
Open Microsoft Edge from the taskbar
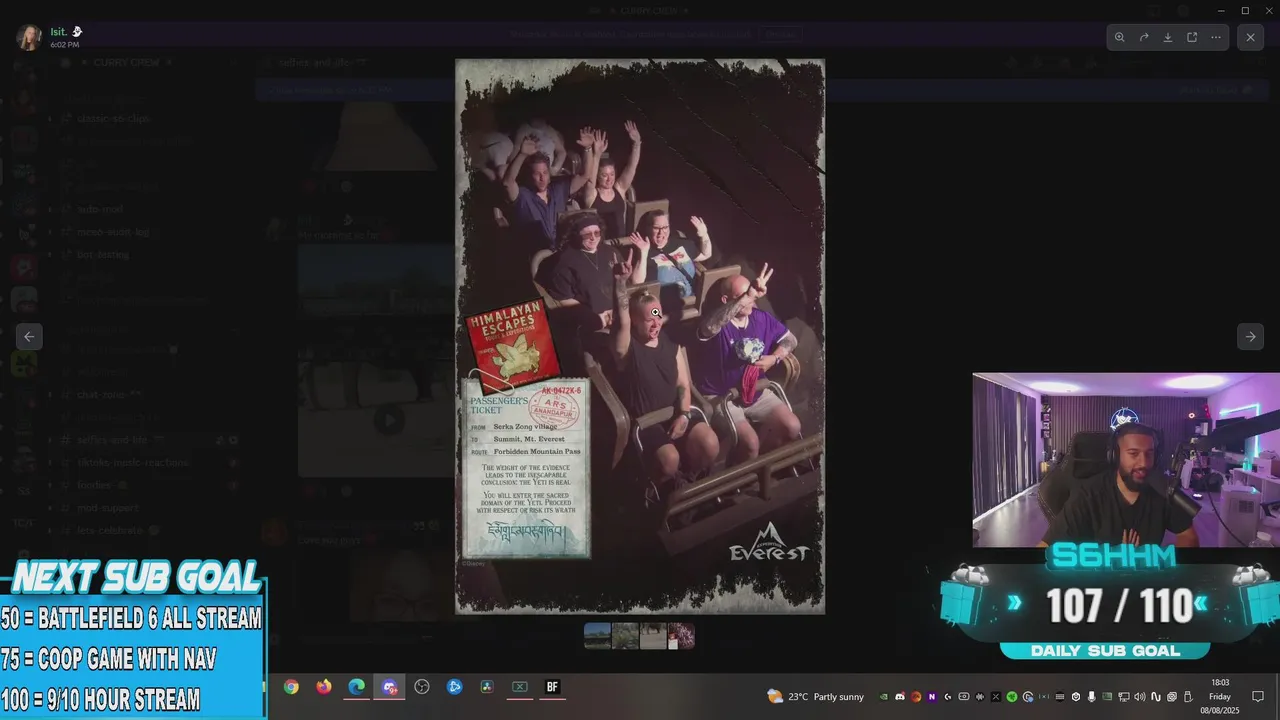356,687
